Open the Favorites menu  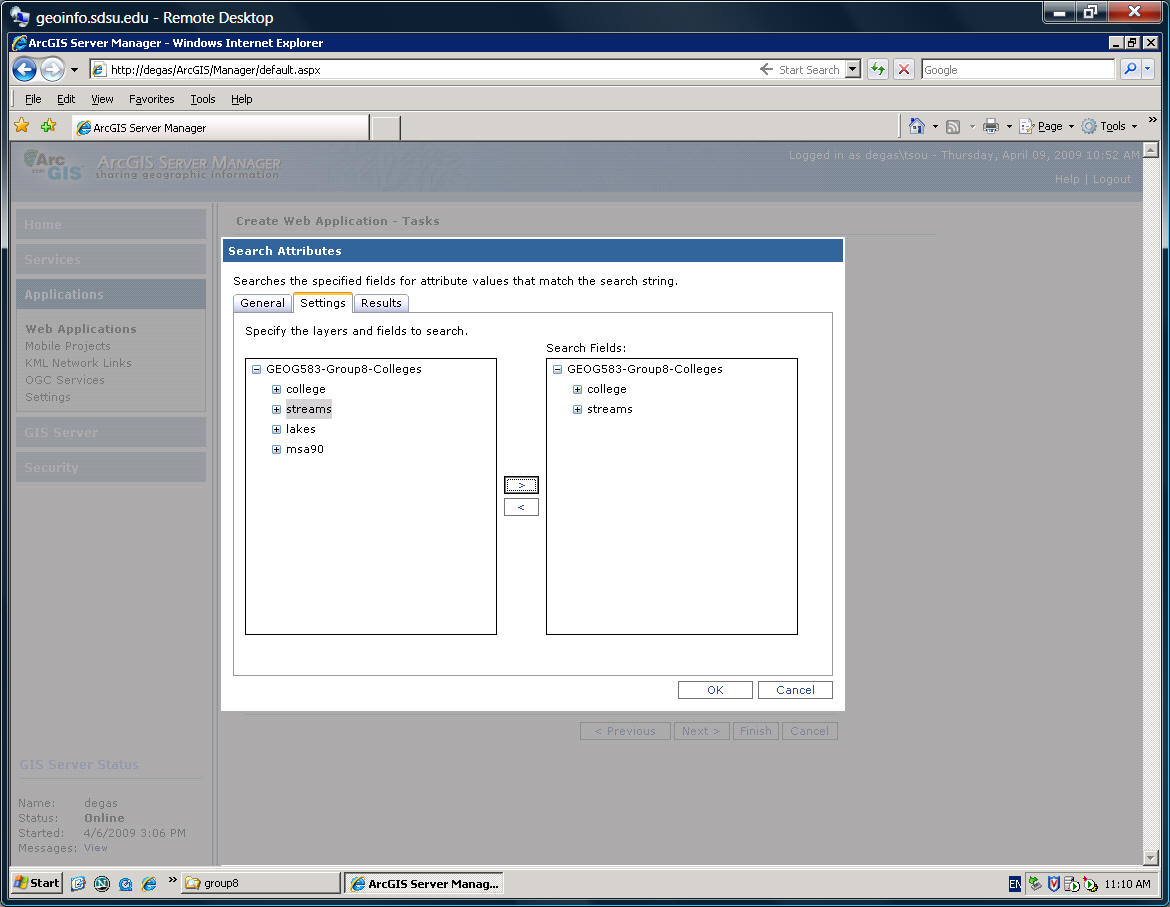tap(151, 98)
